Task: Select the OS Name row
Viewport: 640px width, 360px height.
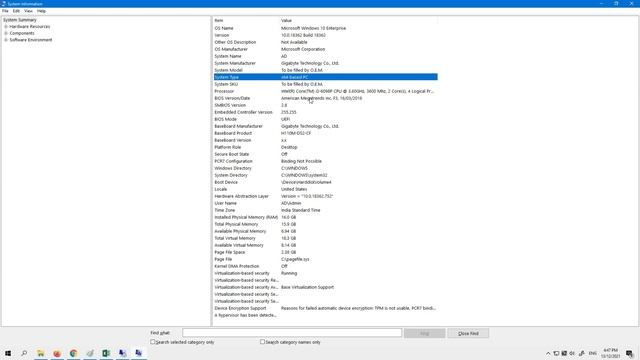Action: [325, 28]
